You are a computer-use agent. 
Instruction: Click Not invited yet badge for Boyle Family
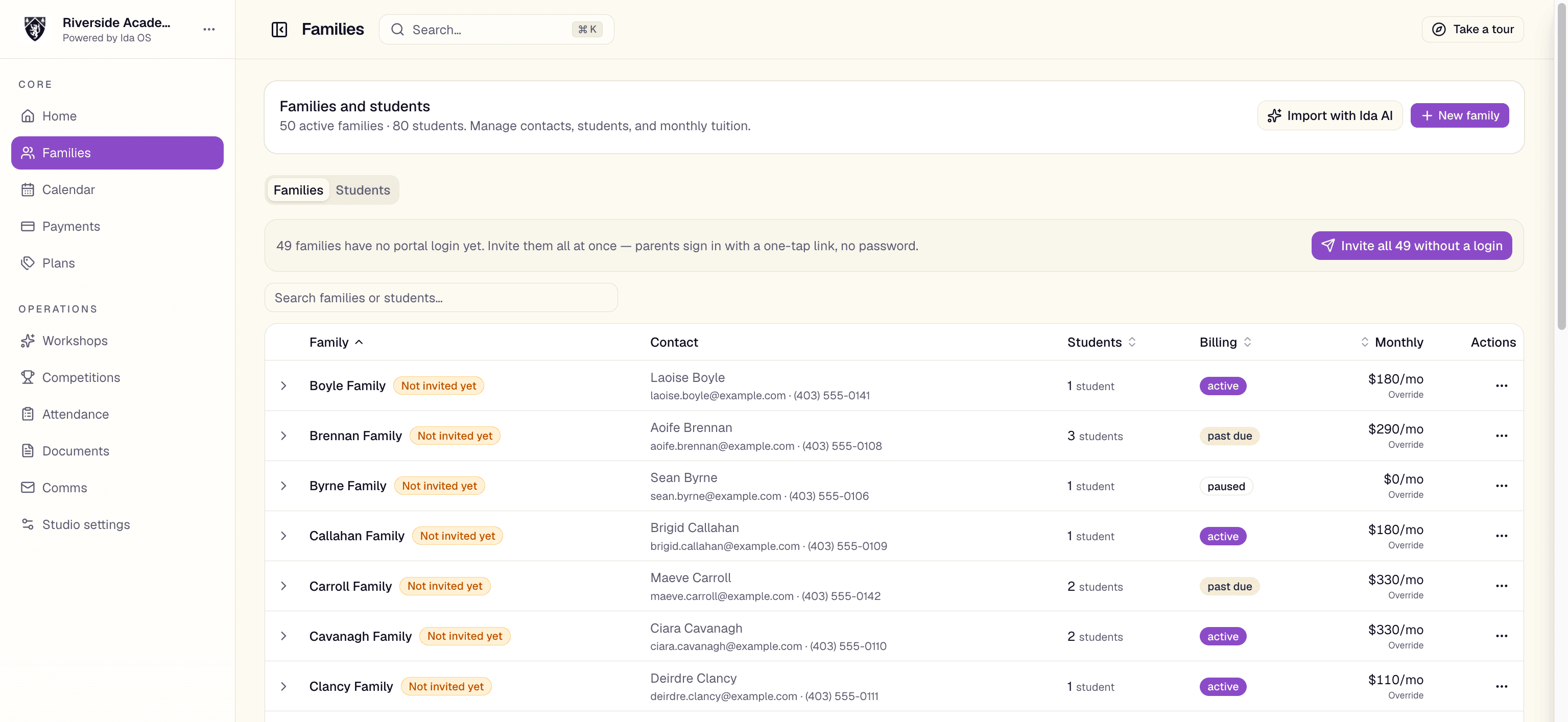click(438, 386)
